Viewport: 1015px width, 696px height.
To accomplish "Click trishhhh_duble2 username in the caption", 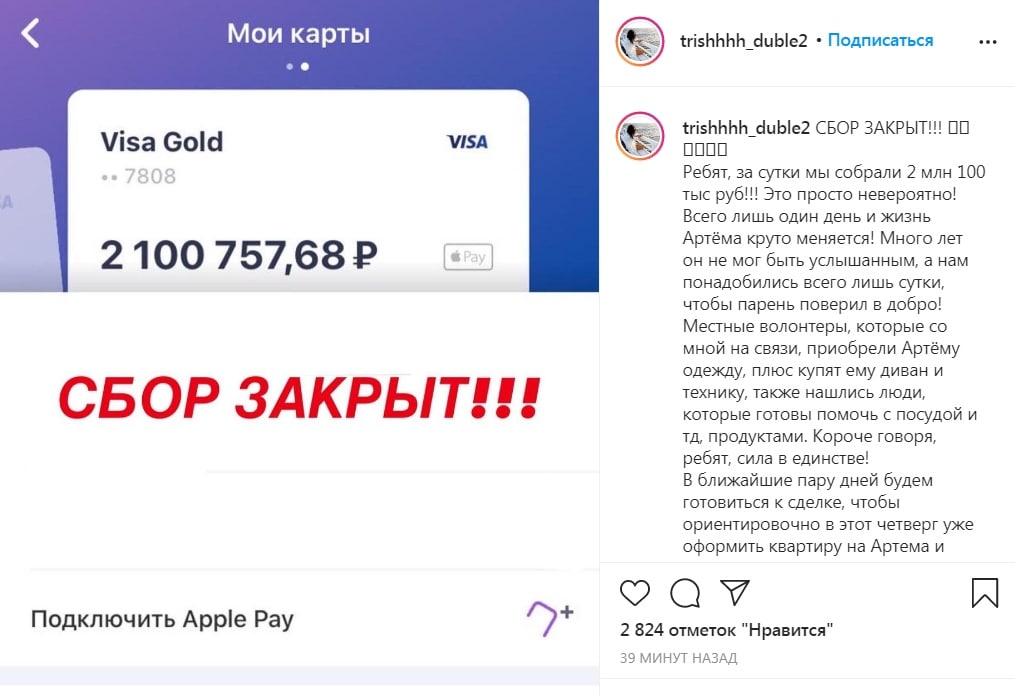I will [746, 128].
